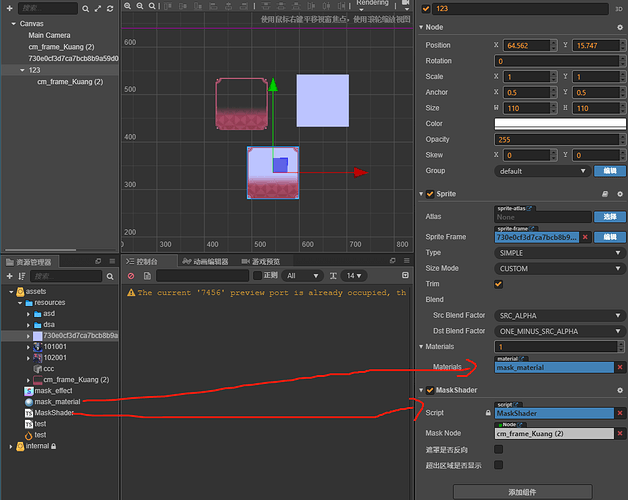Click the add node plus icon in the hierarchy panel
628x500 pixels.
[x=10, y=8]
